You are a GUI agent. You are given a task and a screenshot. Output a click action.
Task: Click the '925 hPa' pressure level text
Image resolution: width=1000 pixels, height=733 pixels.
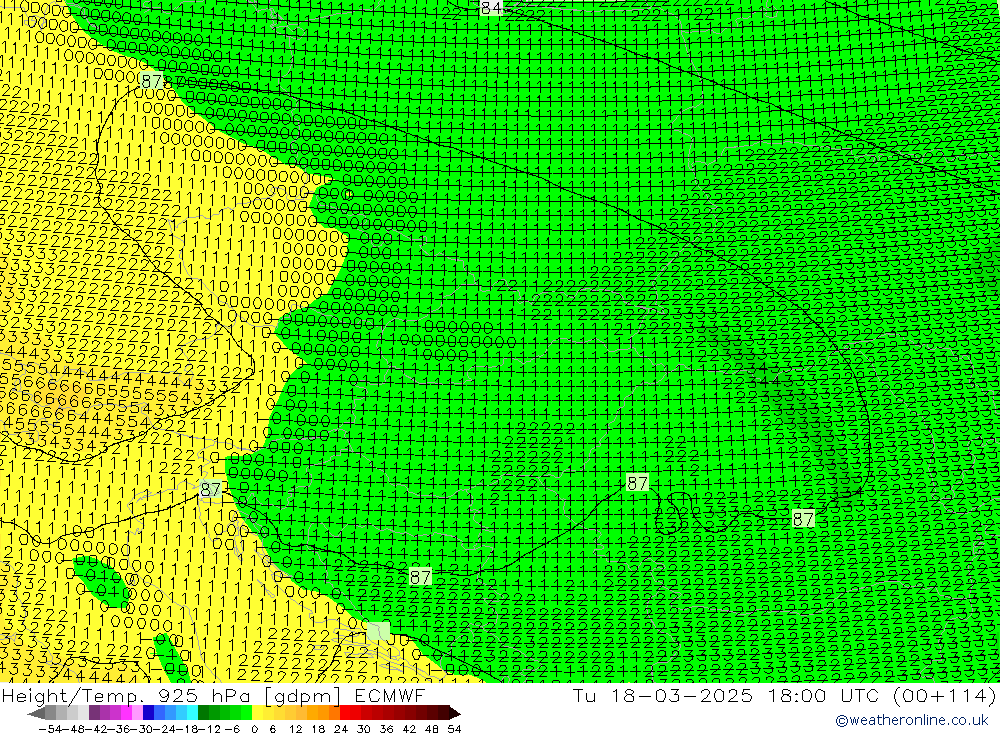pyautogui.click(x=203, y=696)
